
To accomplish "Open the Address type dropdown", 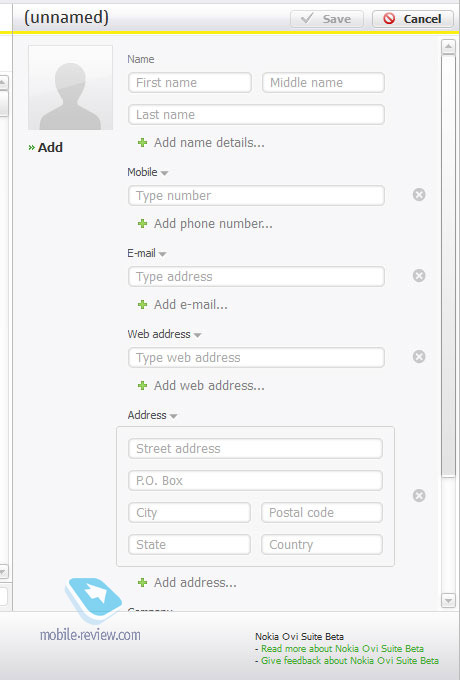I will click(173, 416).
